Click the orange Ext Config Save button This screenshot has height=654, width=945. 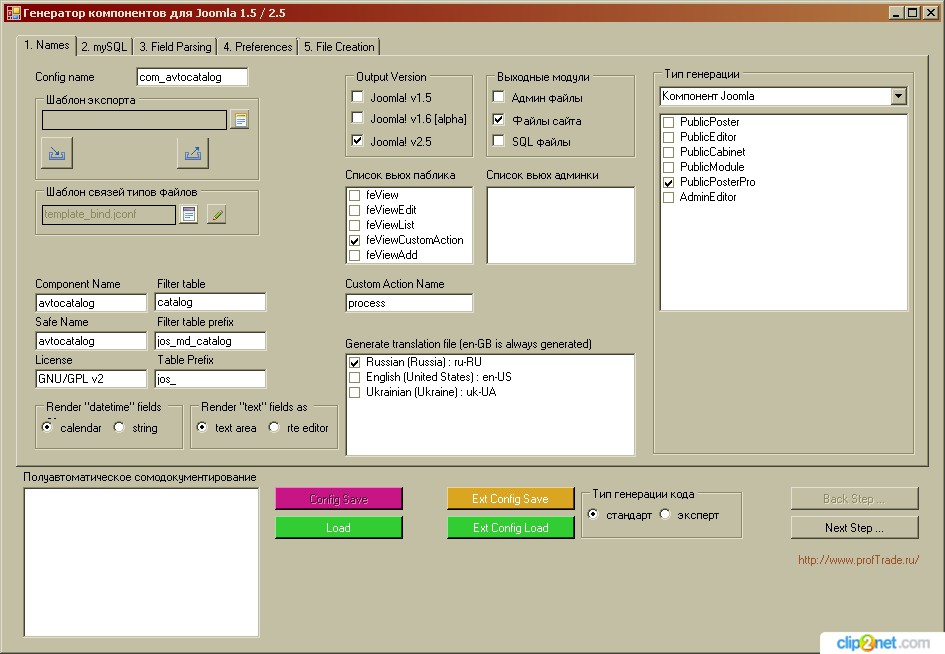tap(510, 498)
